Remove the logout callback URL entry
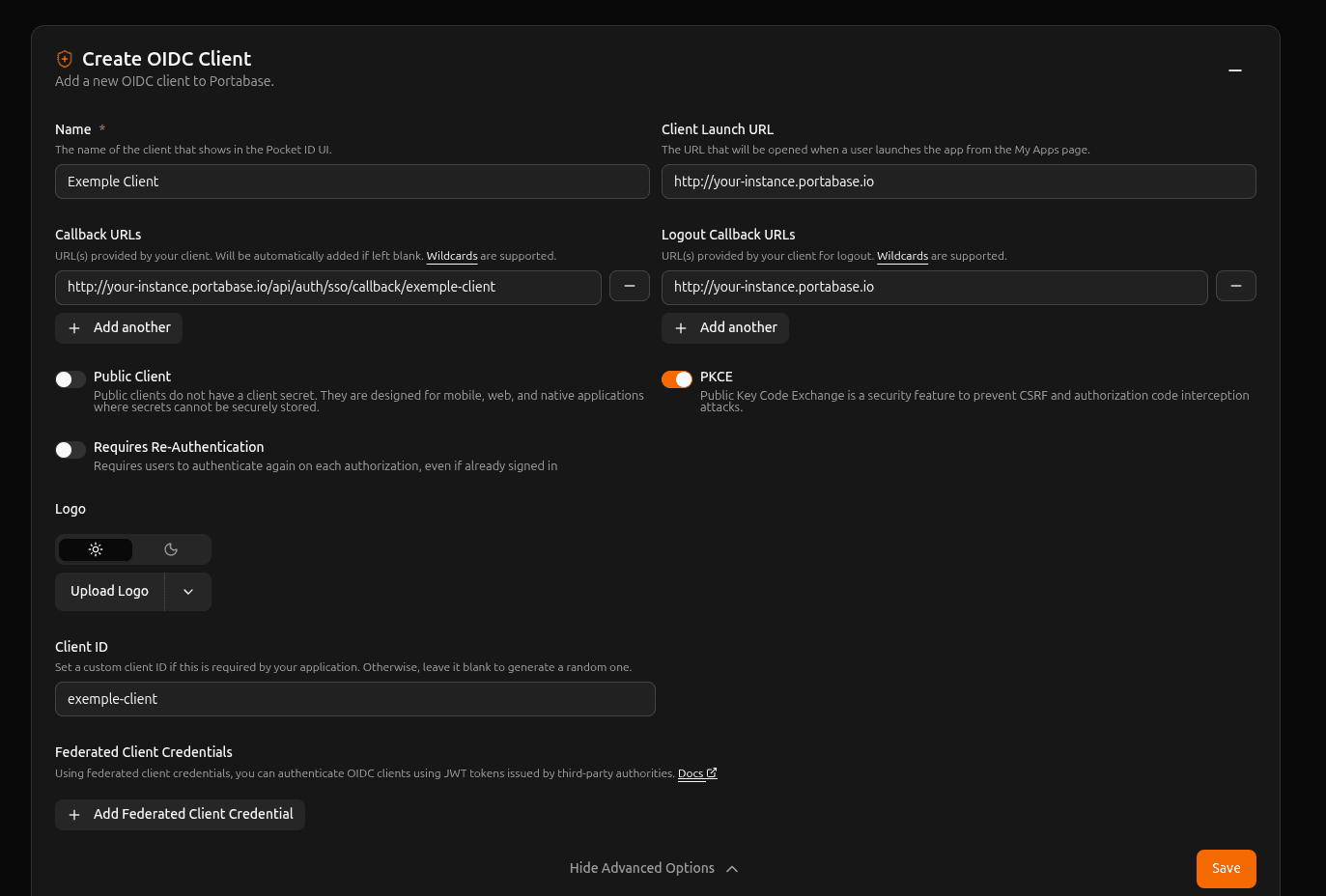Image resolution: width=1326 pixels, height=896 pixels. [1236, 286]
